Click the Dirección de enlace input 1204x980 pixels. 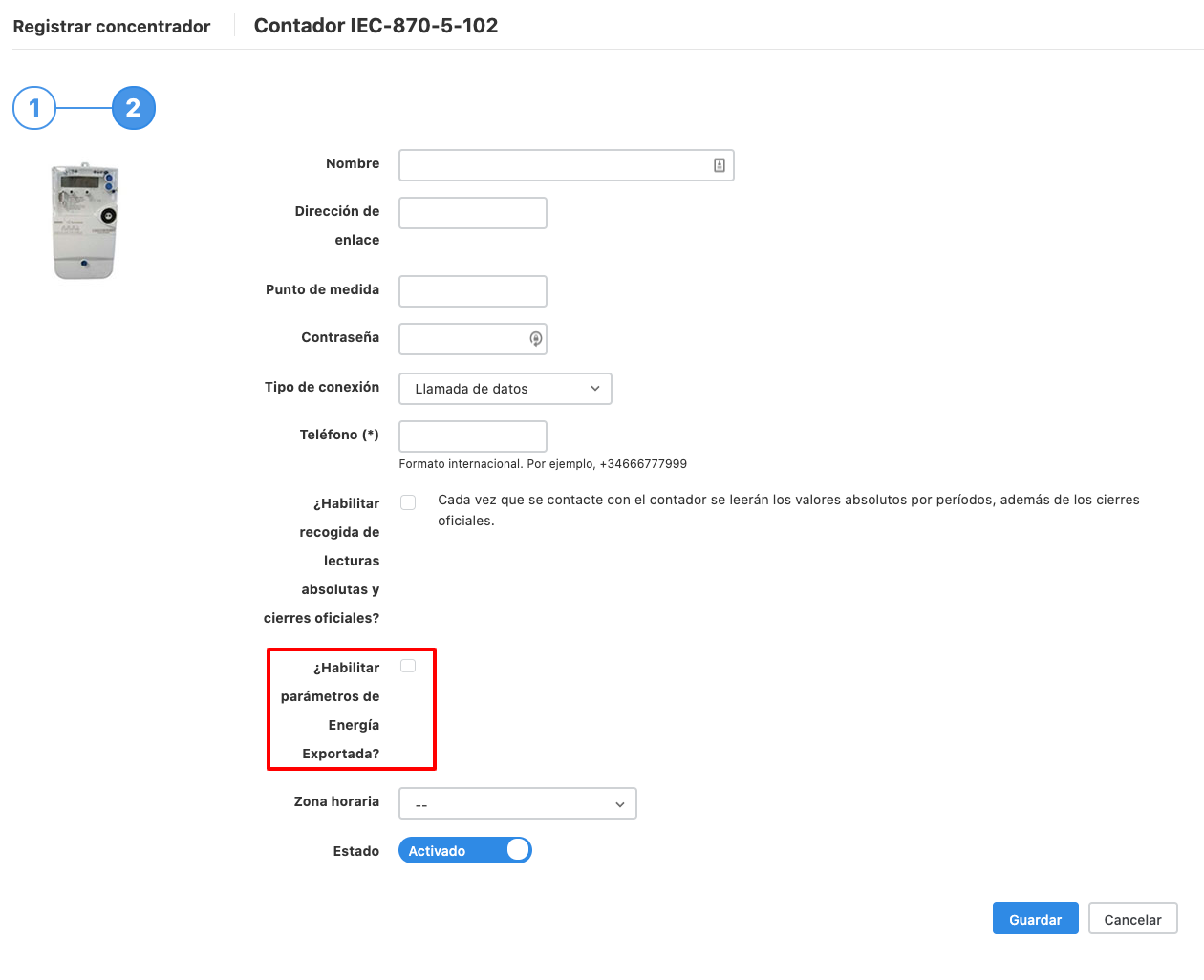[473, 213]
